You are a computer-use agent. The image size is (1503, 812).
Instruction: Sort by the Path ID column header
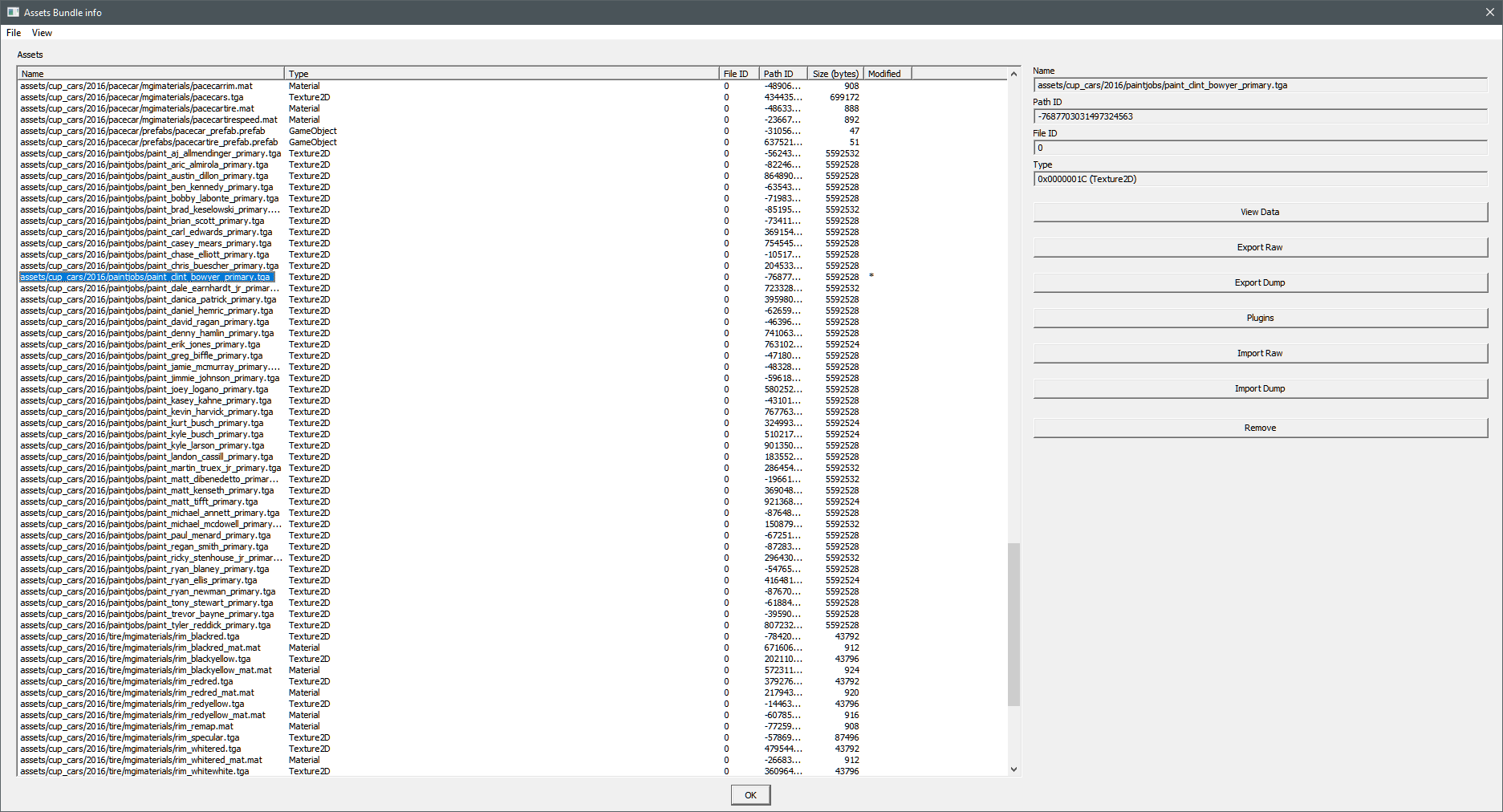783,74
